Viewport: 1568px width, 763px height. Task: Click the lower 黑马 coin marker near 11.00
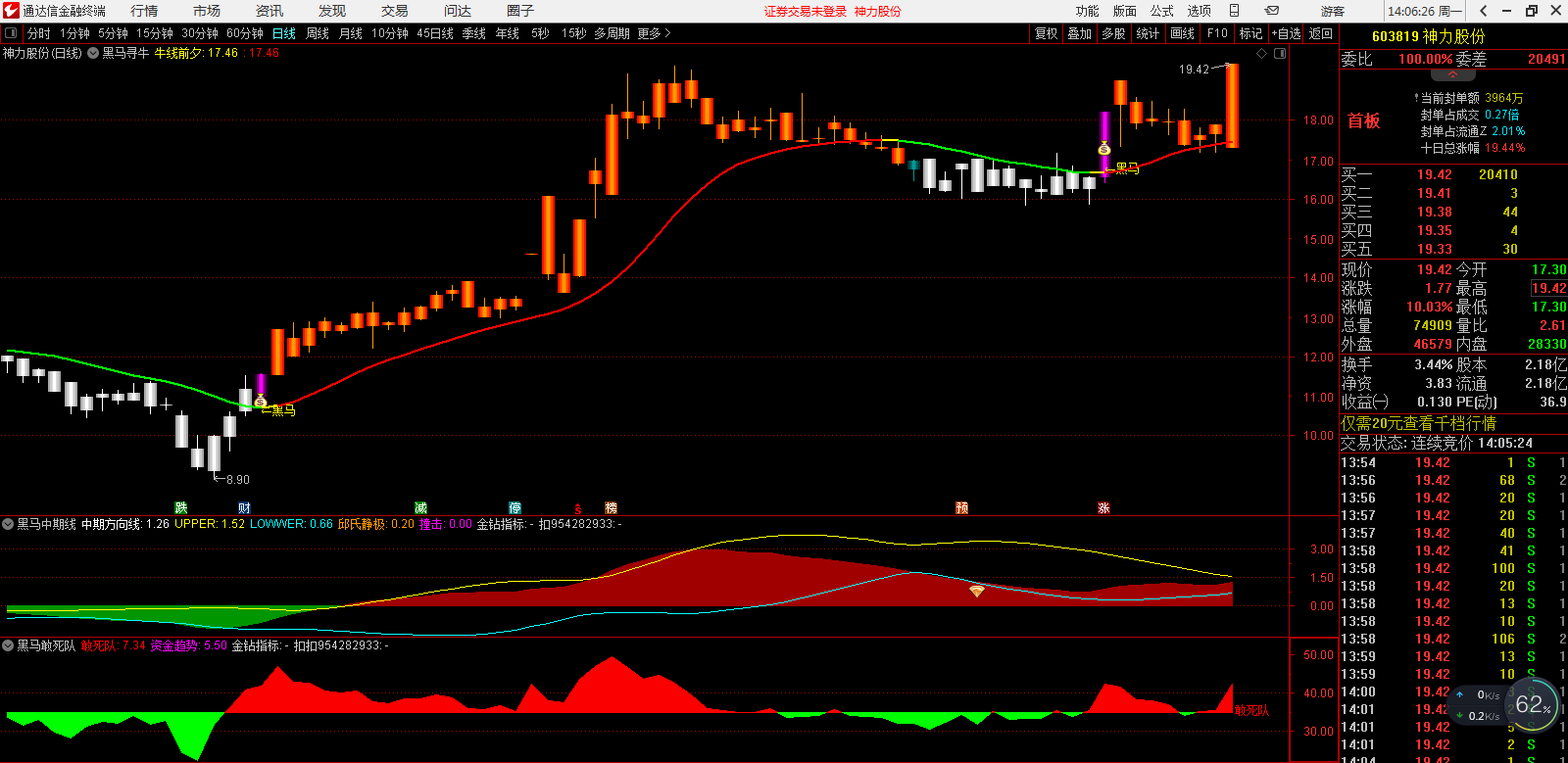coord(260,402)
